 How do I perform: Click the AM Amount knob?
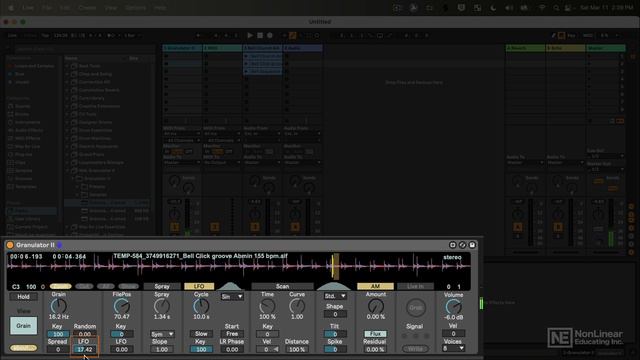point(376,306)
